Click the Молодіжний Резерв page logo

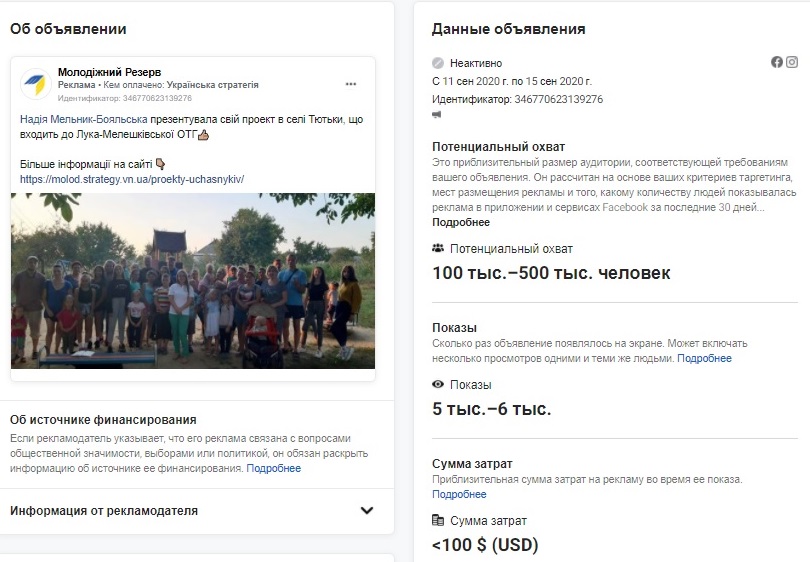36,84
